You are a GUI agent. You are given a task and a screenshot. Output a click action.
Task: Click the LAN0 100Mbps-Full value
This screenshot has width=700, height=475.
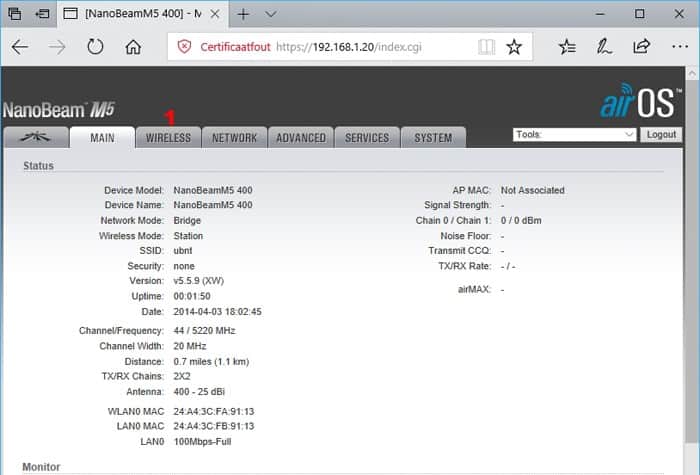point(202,442)
